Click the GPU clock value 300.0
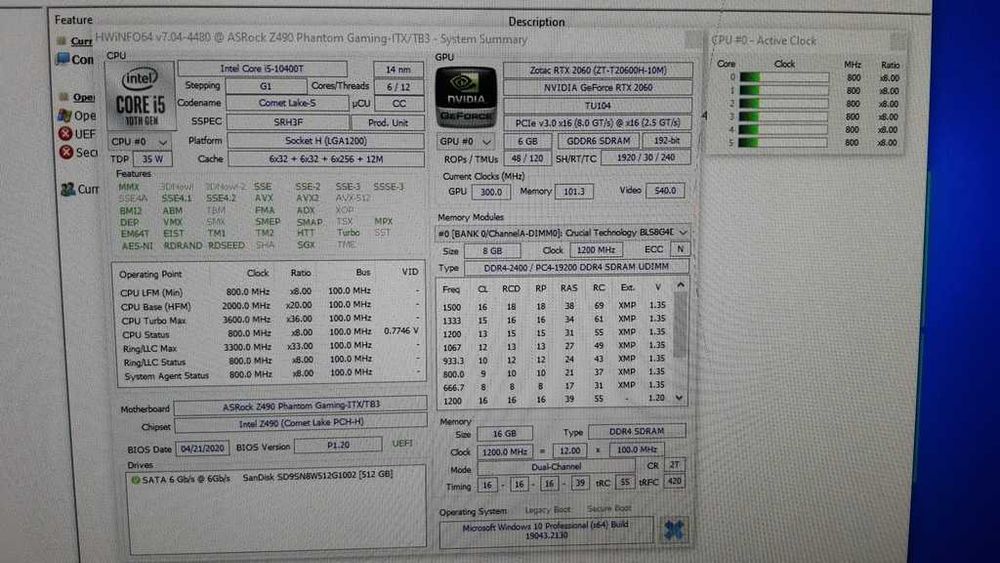 tap(490, 191)
